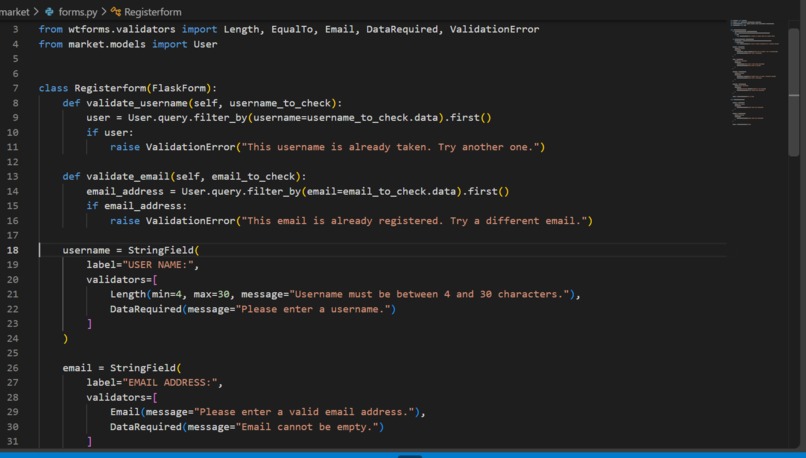Click line number 31 in gutter
This screenshot has width=806, height=458.
coord(12,441)
